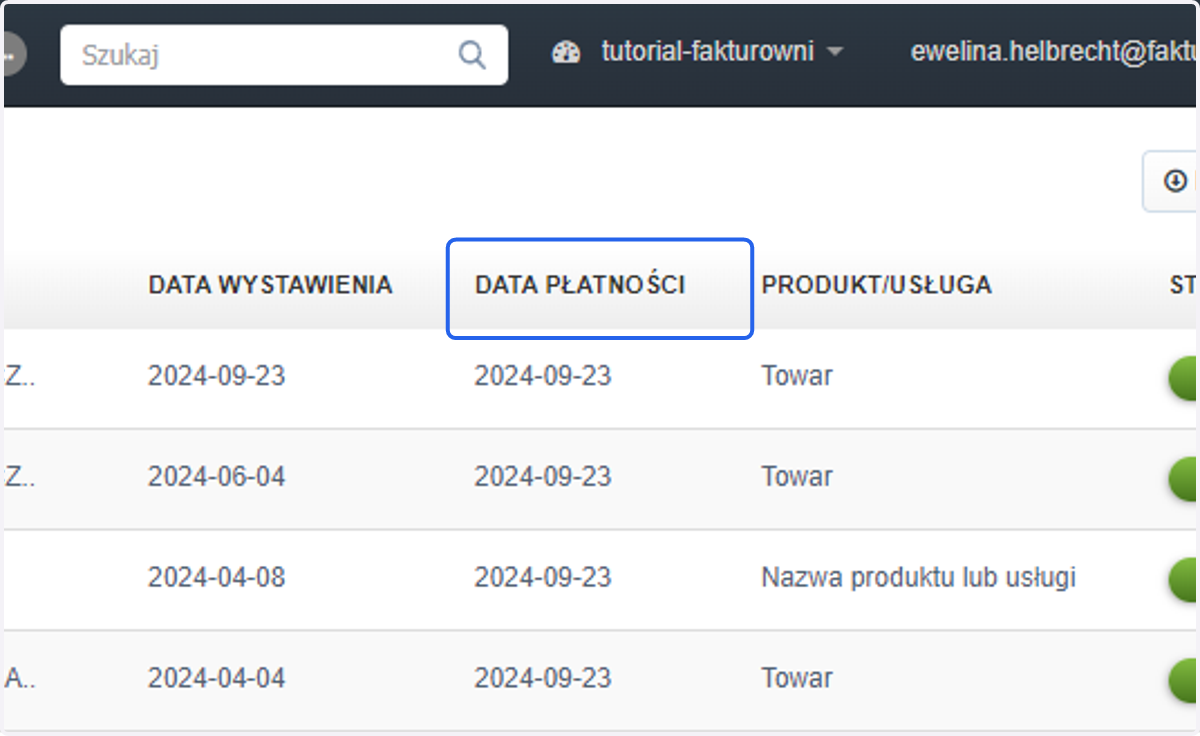Image resolution: width=1200 pixels, height=736 pixels.
Task: Sort by PRODUKT/USŁUGA column header
Action: click(876, 285)
